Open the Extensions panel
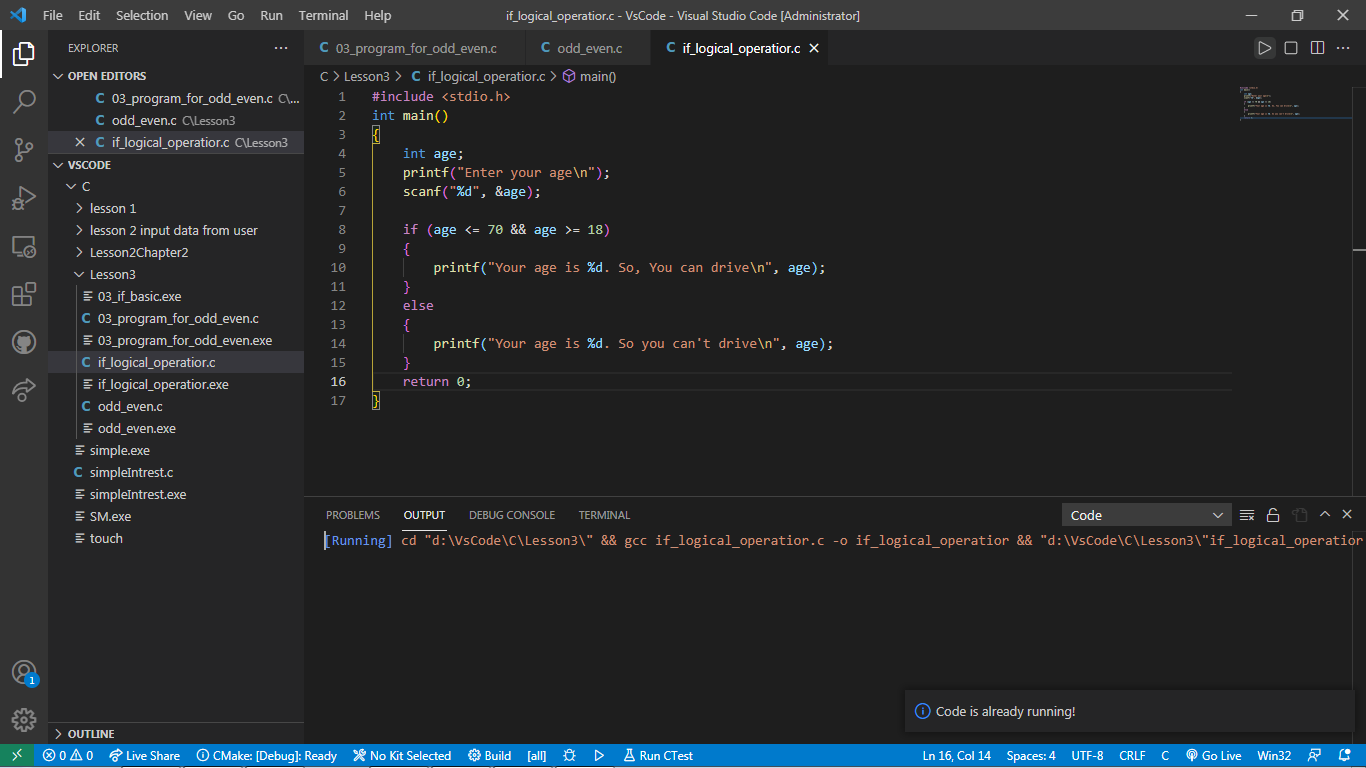Screen dimensions: 1366x768 [24, 294]
